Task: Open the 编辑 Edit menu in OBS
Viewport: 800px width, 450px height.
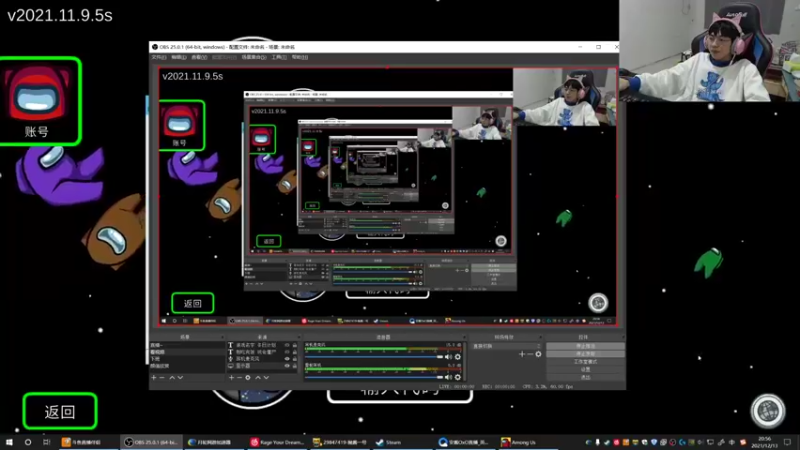Action: point(179,57)
